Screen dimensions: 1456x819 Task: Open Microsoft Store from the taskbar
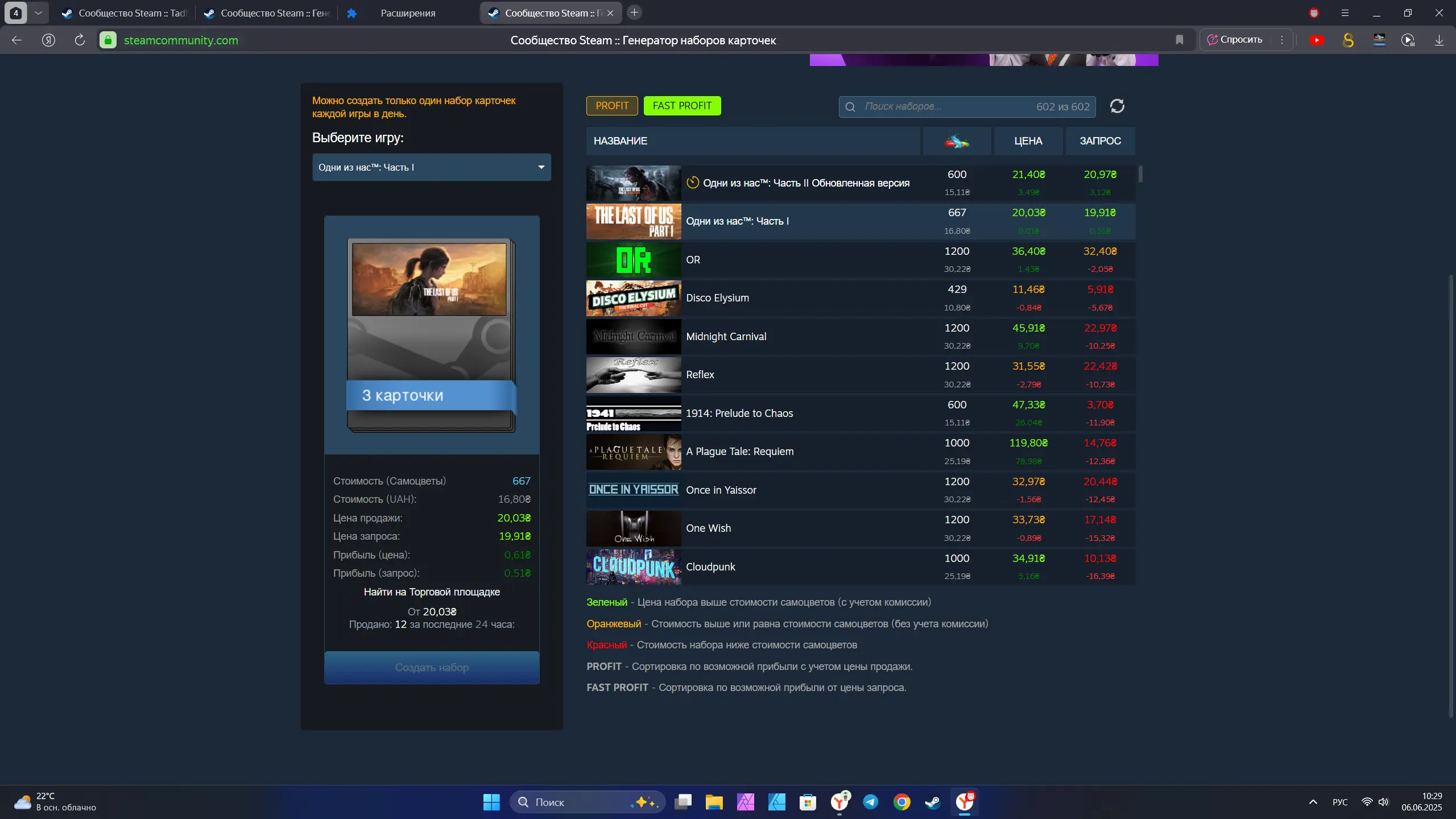pos(808,802)
